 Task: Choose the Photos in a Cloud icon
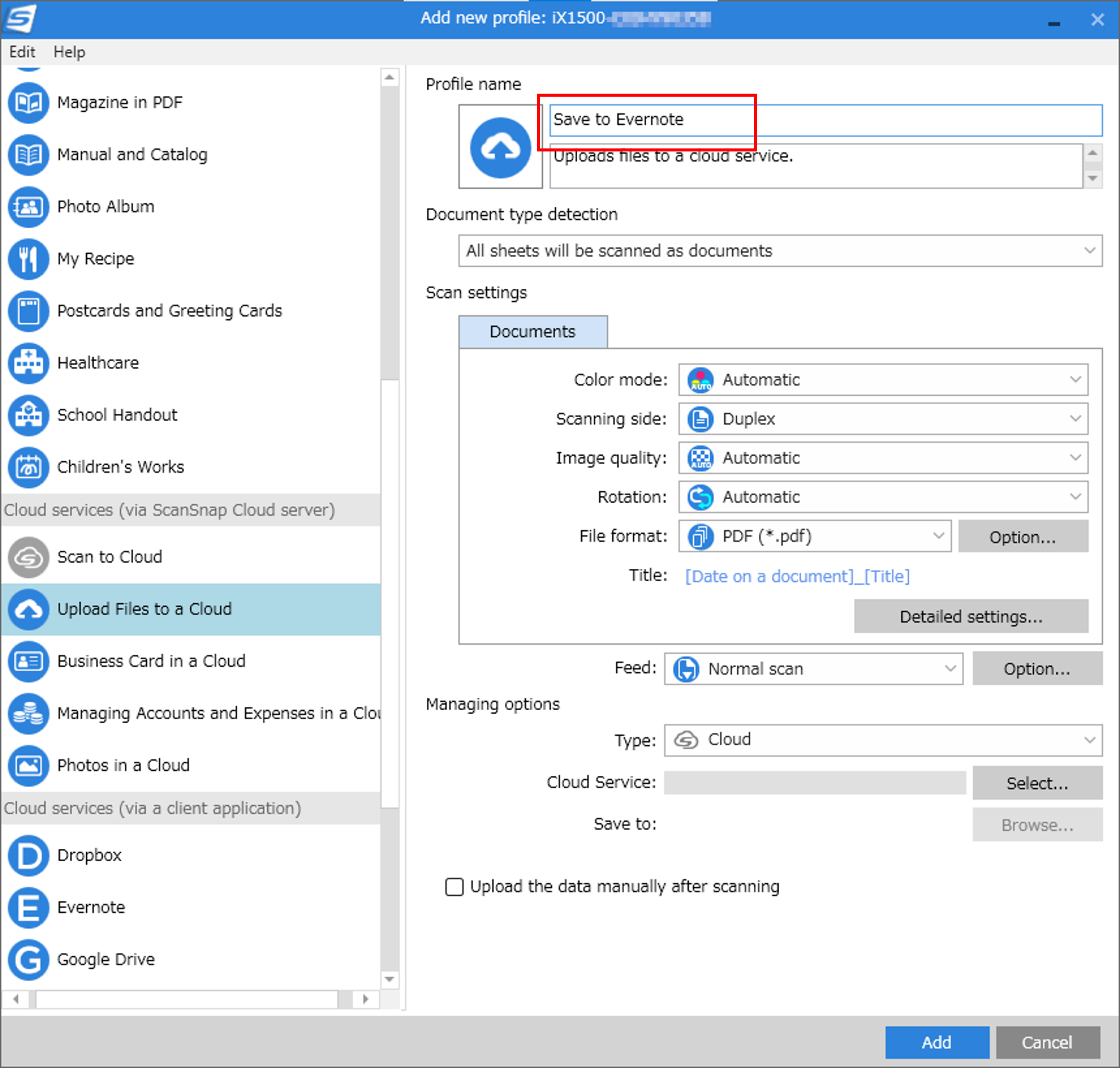point(28,766)
